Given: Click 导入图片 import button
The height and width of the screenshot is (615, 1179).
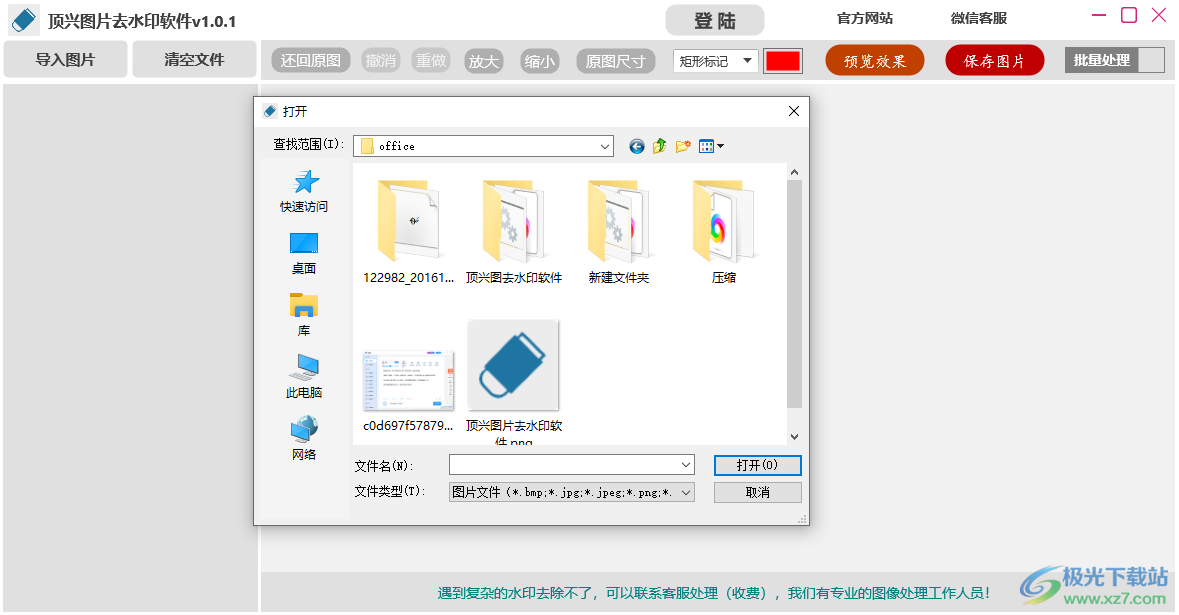Looking at the screenshot, I should [65, 59].
